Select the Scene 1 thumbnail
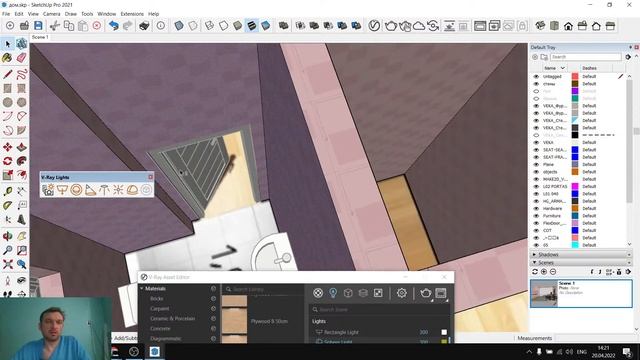Image resolution: width=640 pixels, height=360 pixels. point(544,293)
